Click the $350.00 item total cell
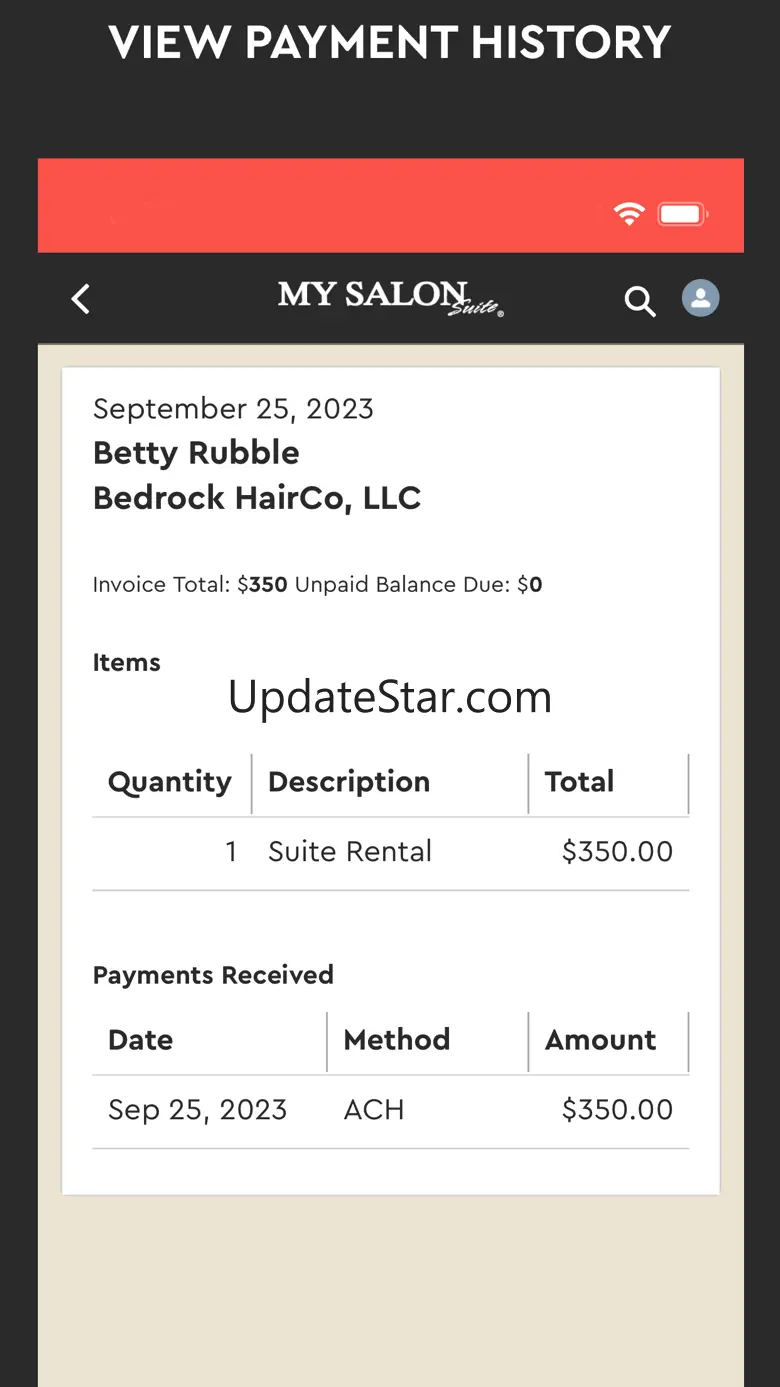 coord(617,852)
